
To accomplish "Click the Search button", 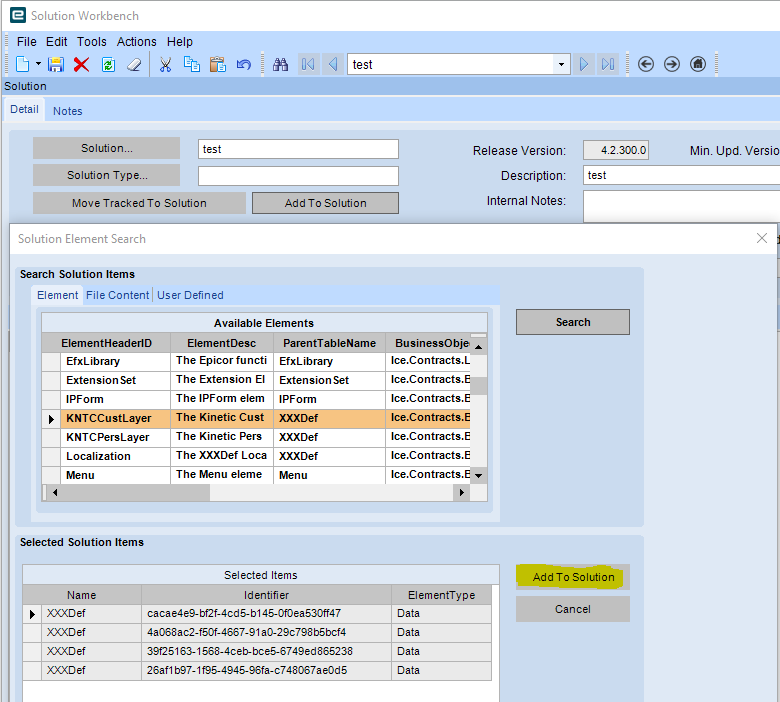I will [x=572, y=322].
